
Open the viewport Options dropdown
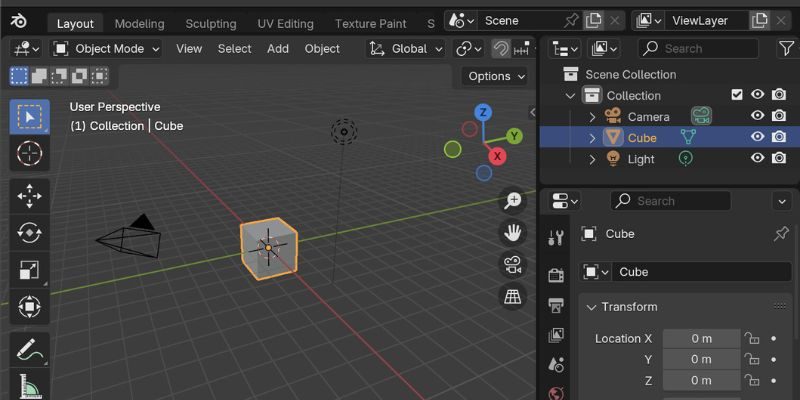495,76
